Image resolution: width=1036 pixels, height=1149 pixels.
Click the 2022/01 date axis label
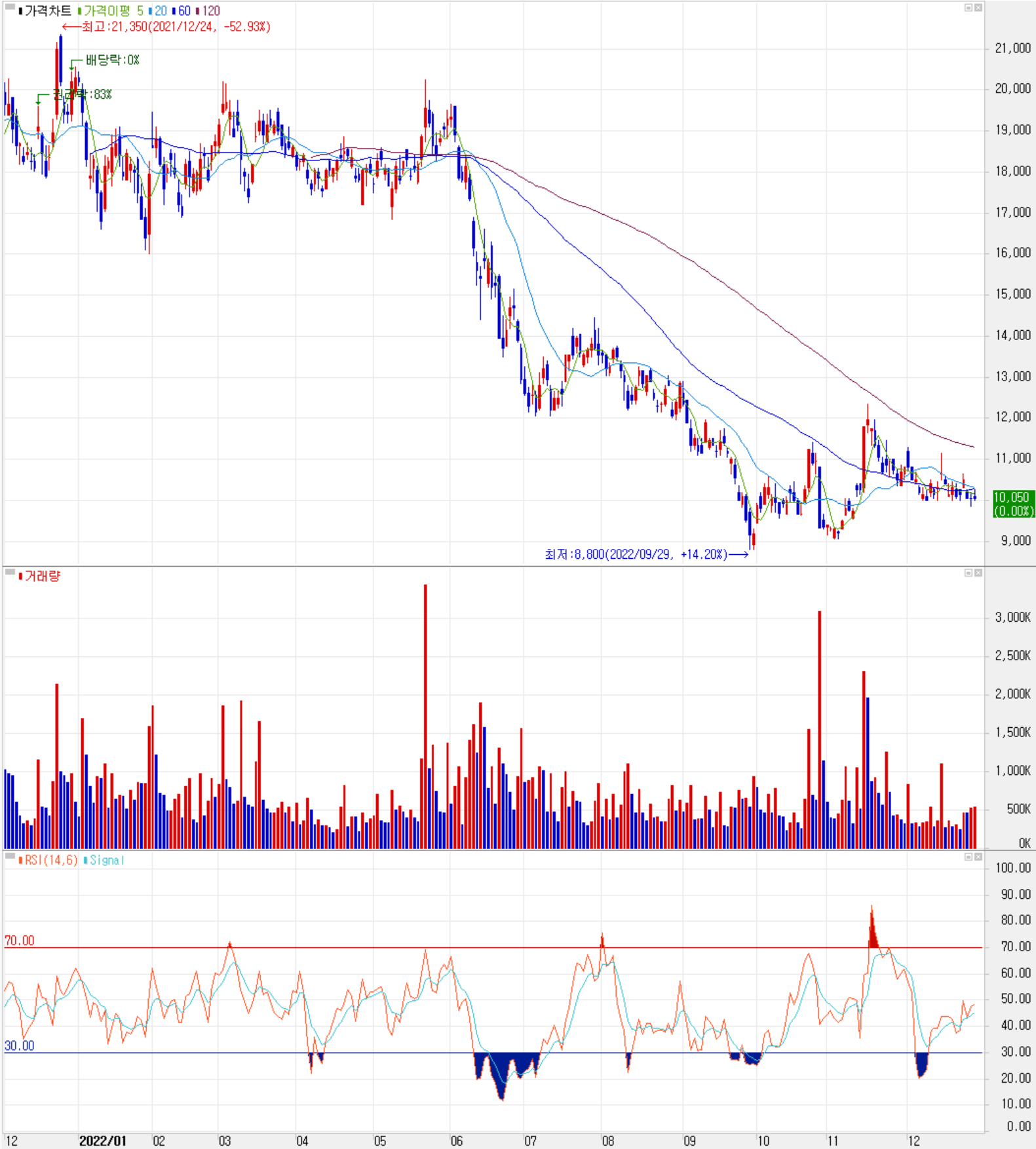[x=103, y=1140]
